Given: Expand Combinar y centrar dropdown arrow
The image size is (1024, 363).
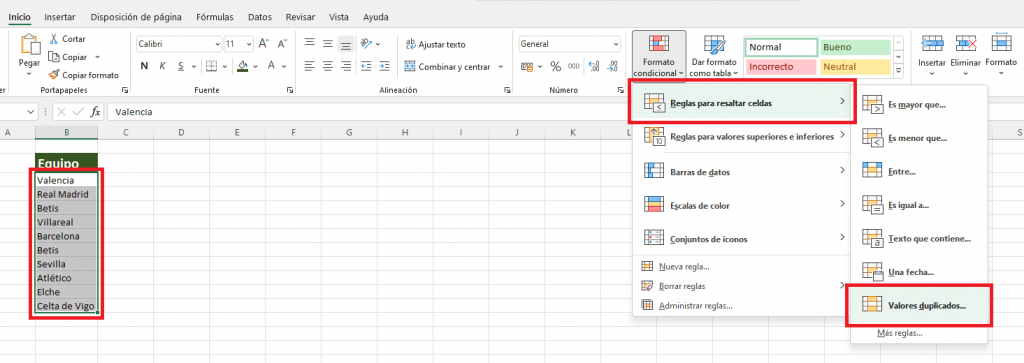Looking at the screenshot, I should tap(501, 67).
